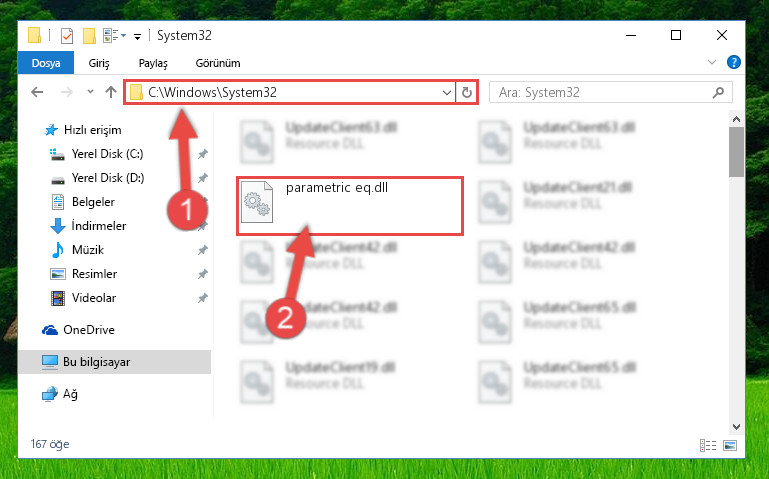Switch to details list view mode
The height and width of the screenshot is (479, 769).
[x=708, y=445]
